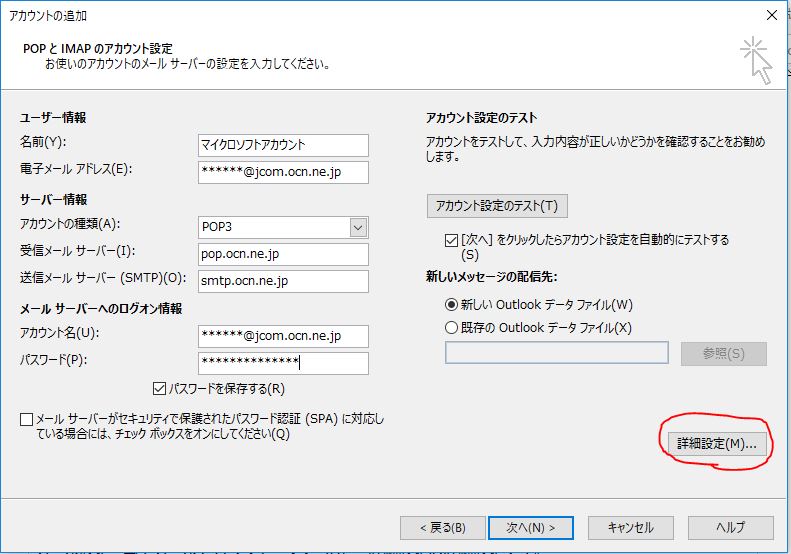Open 詳細設定(M)... advanced settings

point(717,444)
